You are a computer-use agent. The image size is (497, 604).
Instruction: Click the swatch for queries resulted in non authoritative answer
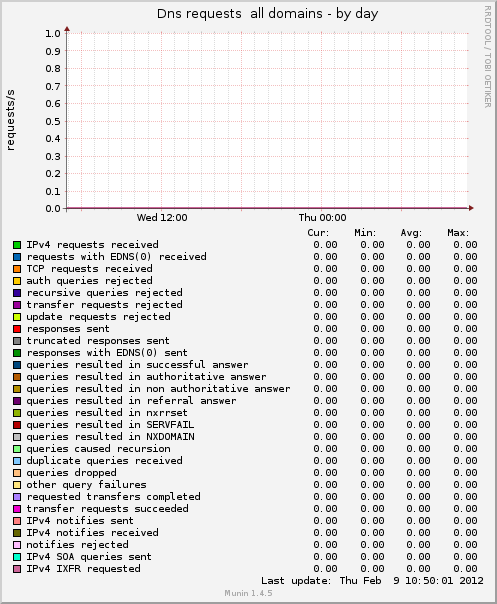[x=17, y=389]
